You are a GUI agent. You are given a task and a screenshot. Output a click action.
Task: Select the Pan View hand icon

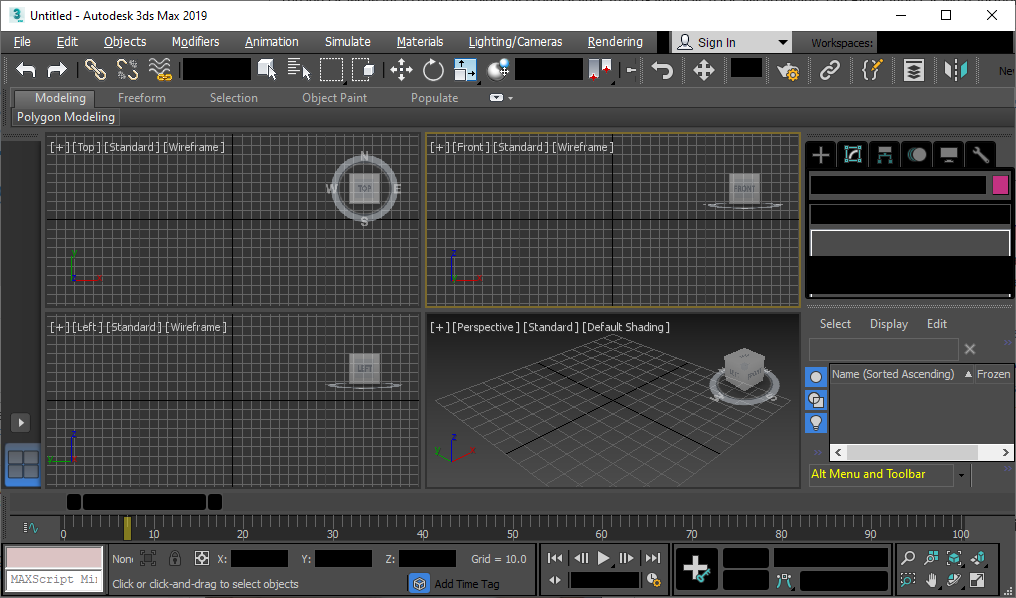931,578
